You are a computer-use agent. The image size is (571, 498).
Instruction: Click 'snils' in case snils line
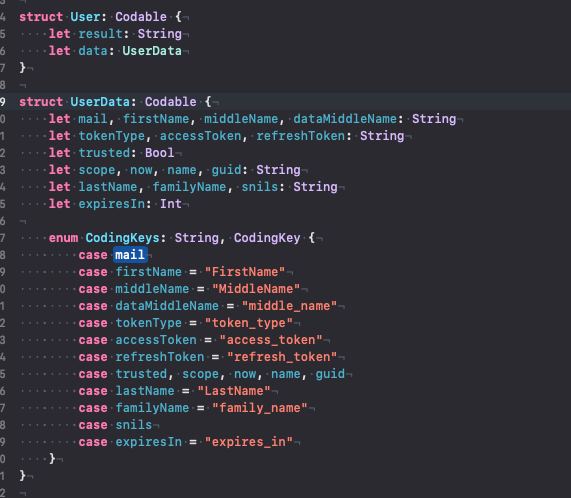(x=134, y=425)
